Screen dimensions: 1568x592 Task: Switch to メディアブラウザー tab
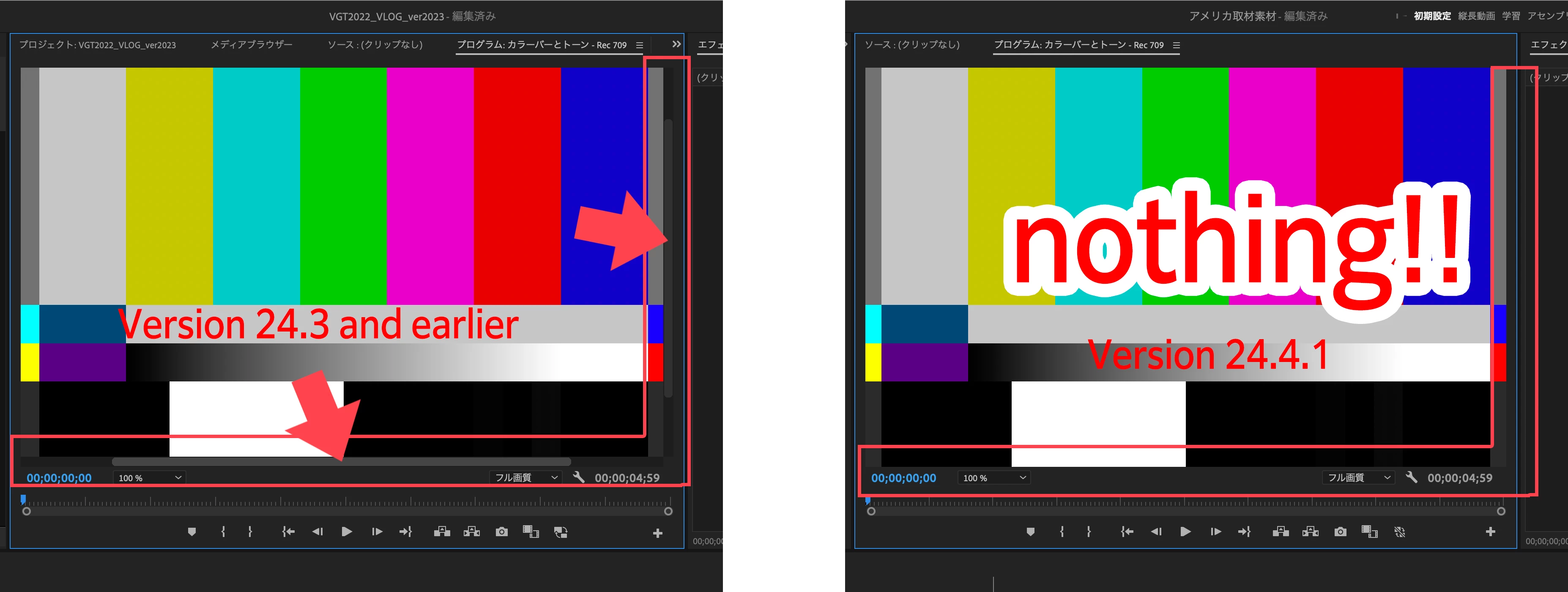pyautogui.click(x=252, y=44)
